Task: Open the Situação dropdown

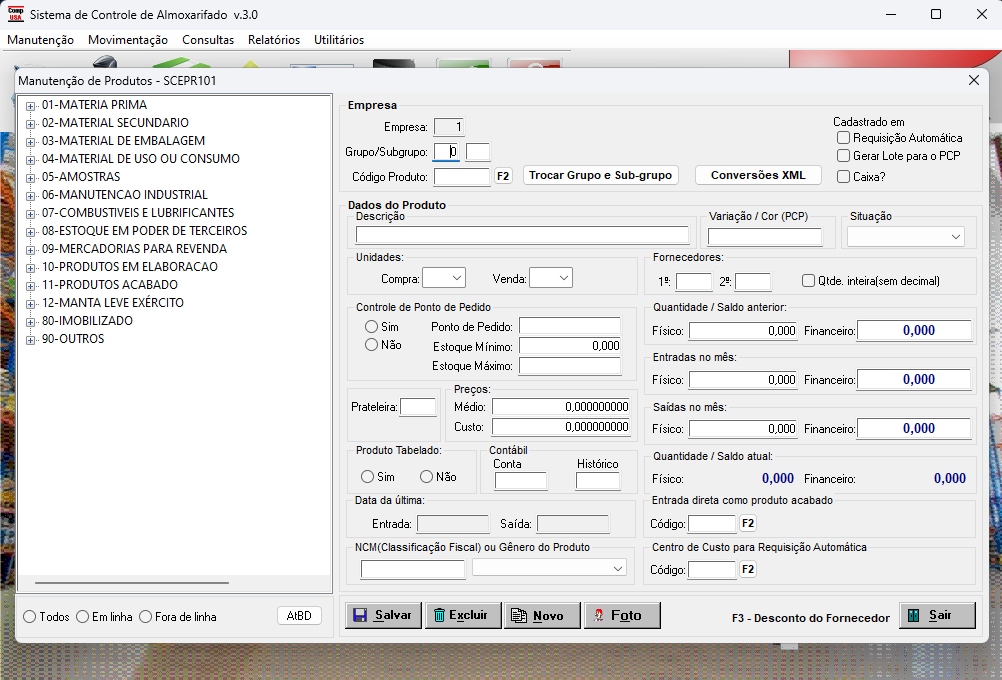Action: pos(906,236)
